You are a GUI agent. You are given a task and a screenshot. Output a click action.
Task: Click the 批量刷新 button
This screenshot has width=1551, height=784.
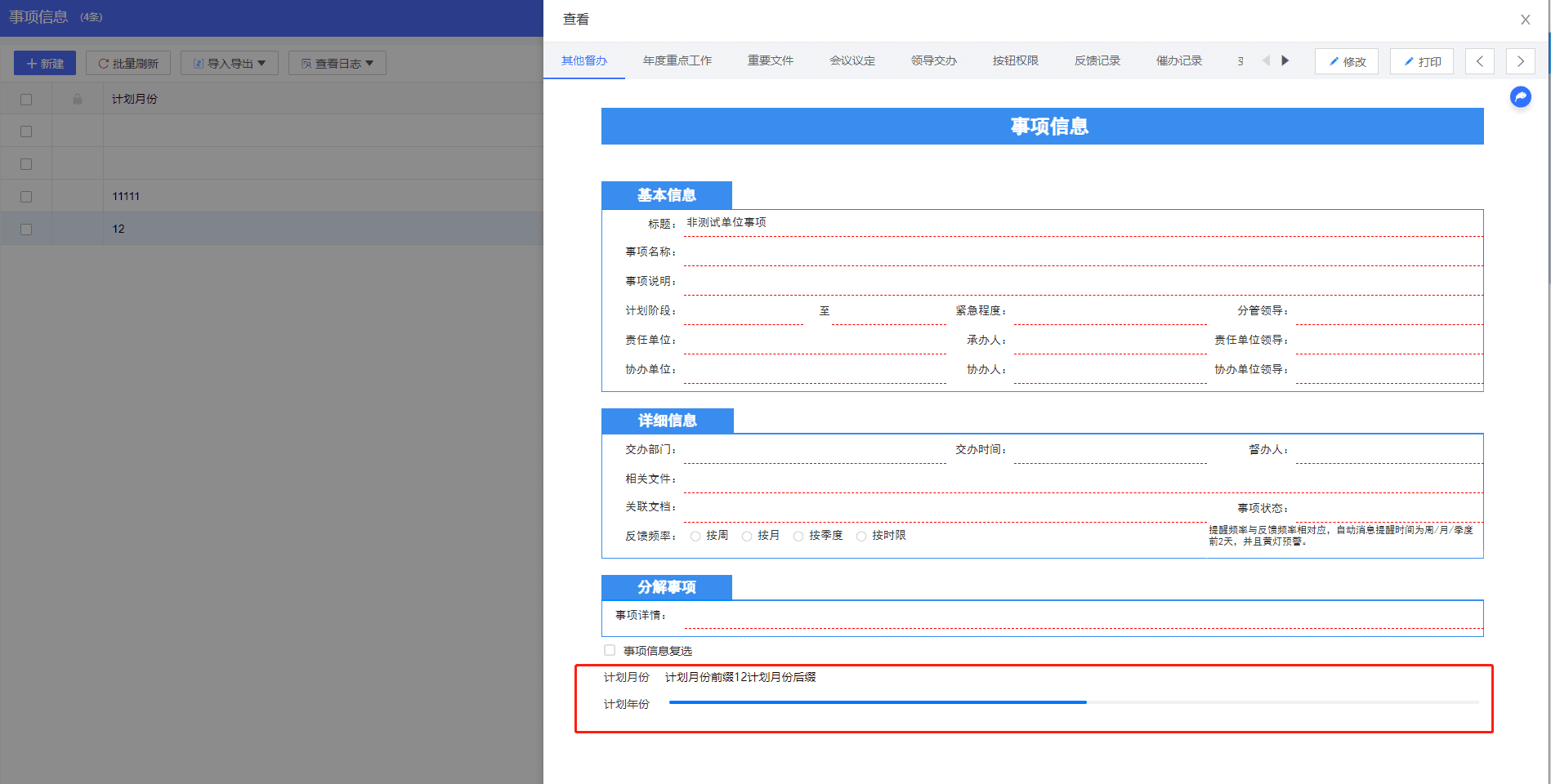pyautogui.click(x=128, y=63)
